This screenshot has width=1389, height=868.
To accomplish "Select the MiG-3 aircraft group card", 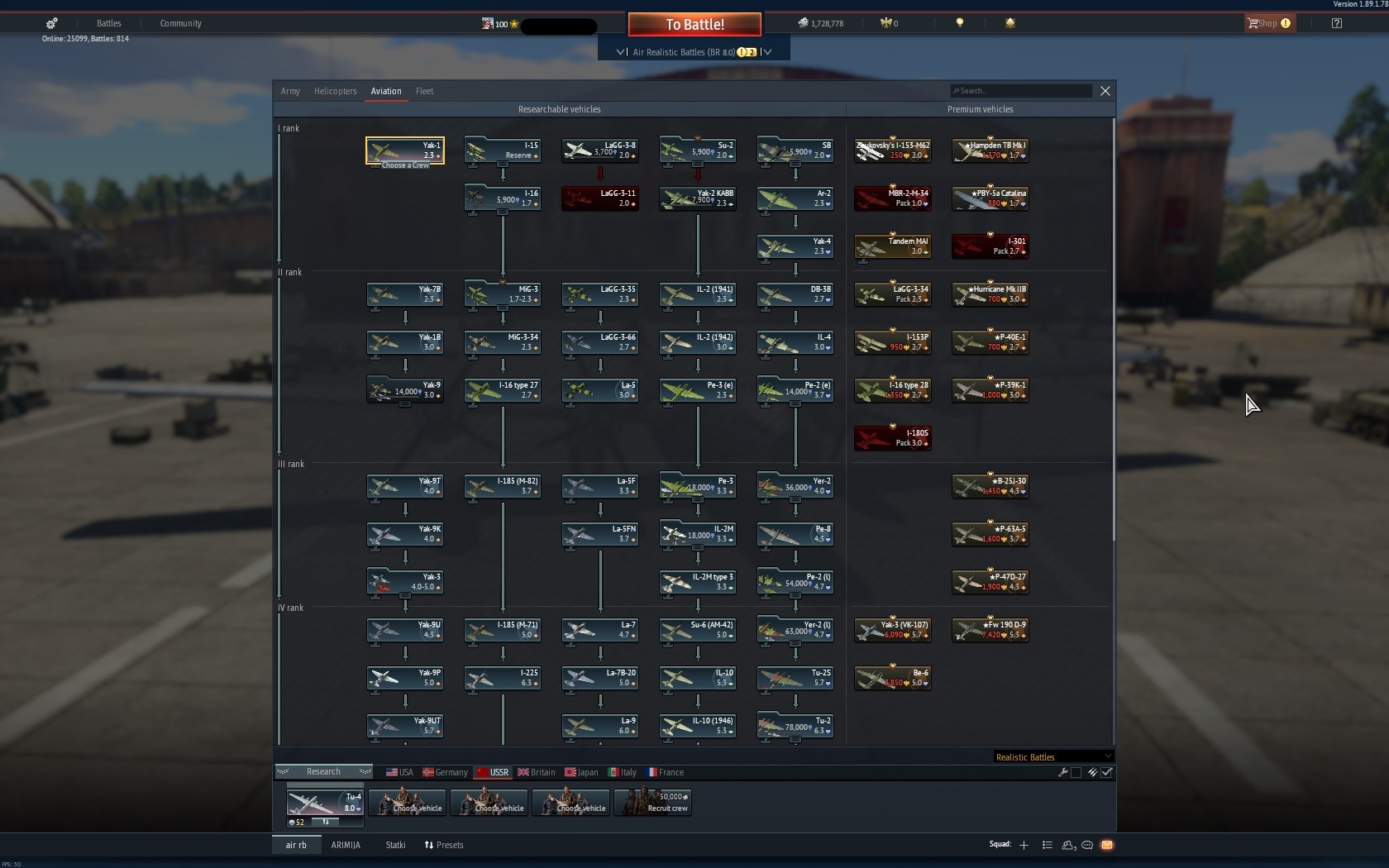I will 503,294.
